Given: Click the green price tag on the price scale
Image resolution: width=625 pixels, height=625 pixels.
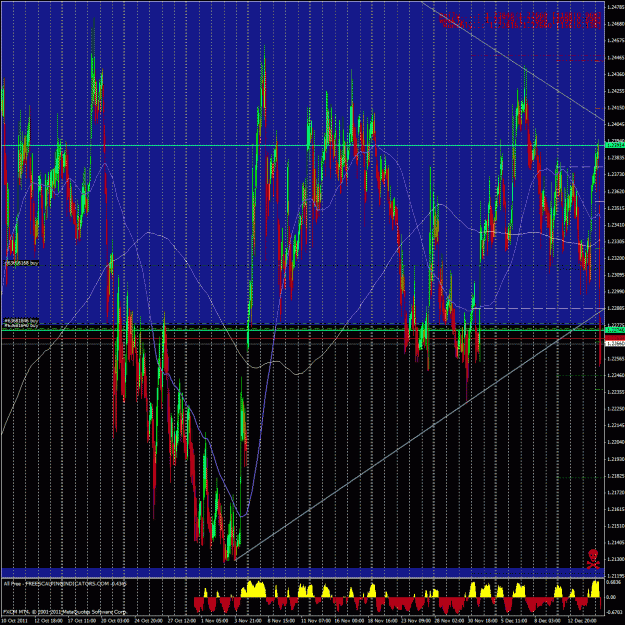Looking at the screenshot, I should [x=615, y=330].
